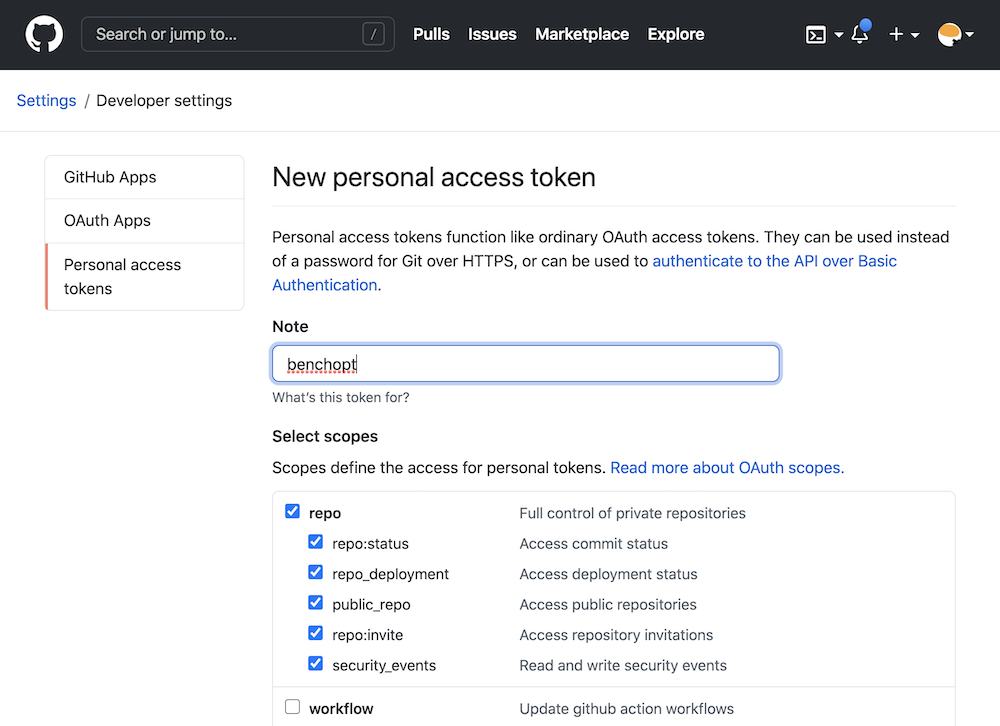The height and width of the screenshot is (726, 1000).
Task: Click the Settings breadcrumb link
Action: coord(47,101)
